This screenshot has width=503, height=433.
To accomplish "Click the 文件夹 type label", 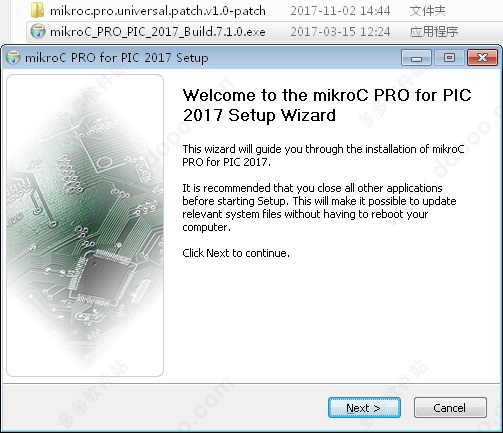I will pos(427,11).
